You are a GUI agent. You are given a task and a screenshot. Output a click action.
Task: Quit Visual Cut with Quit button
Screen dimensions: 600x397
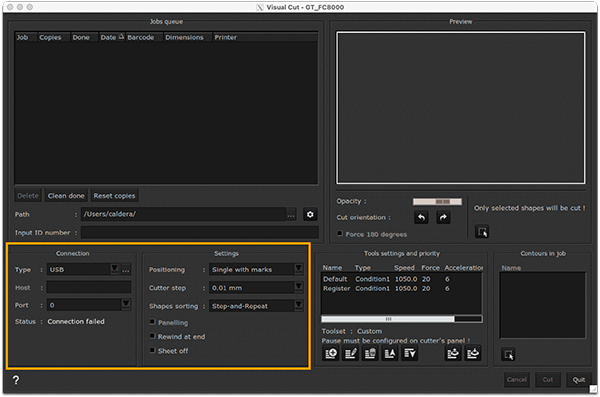coord(579,379)
